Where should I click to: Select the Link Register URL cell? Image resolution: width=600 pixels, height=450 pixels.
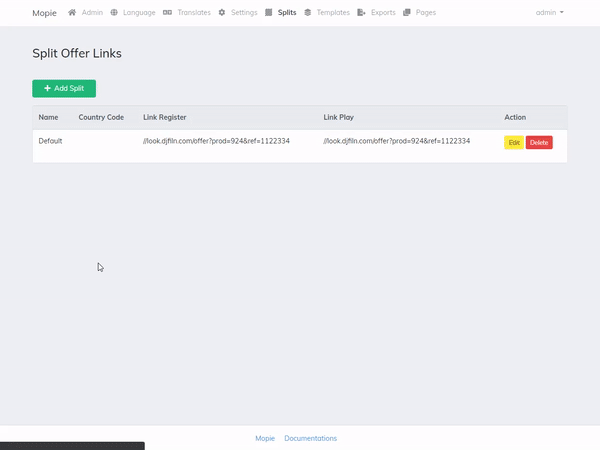(x=216, y=141)
